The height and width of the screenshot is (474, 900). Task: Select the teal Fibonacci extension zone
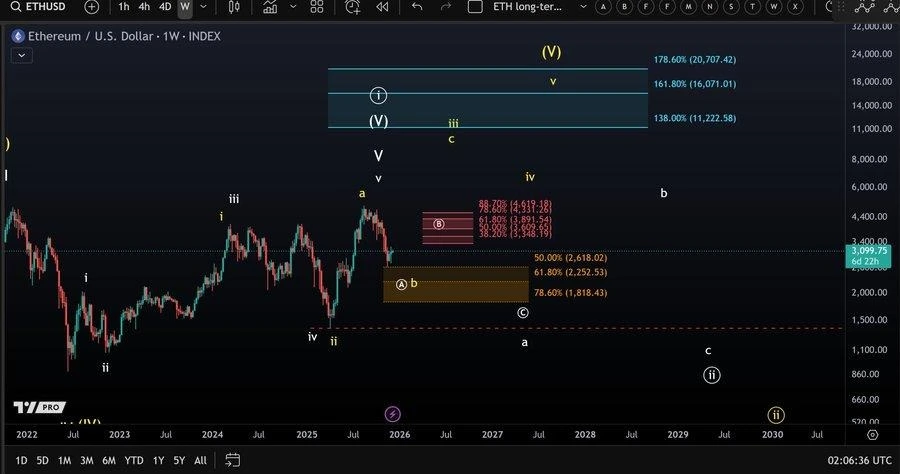[488, 98]
